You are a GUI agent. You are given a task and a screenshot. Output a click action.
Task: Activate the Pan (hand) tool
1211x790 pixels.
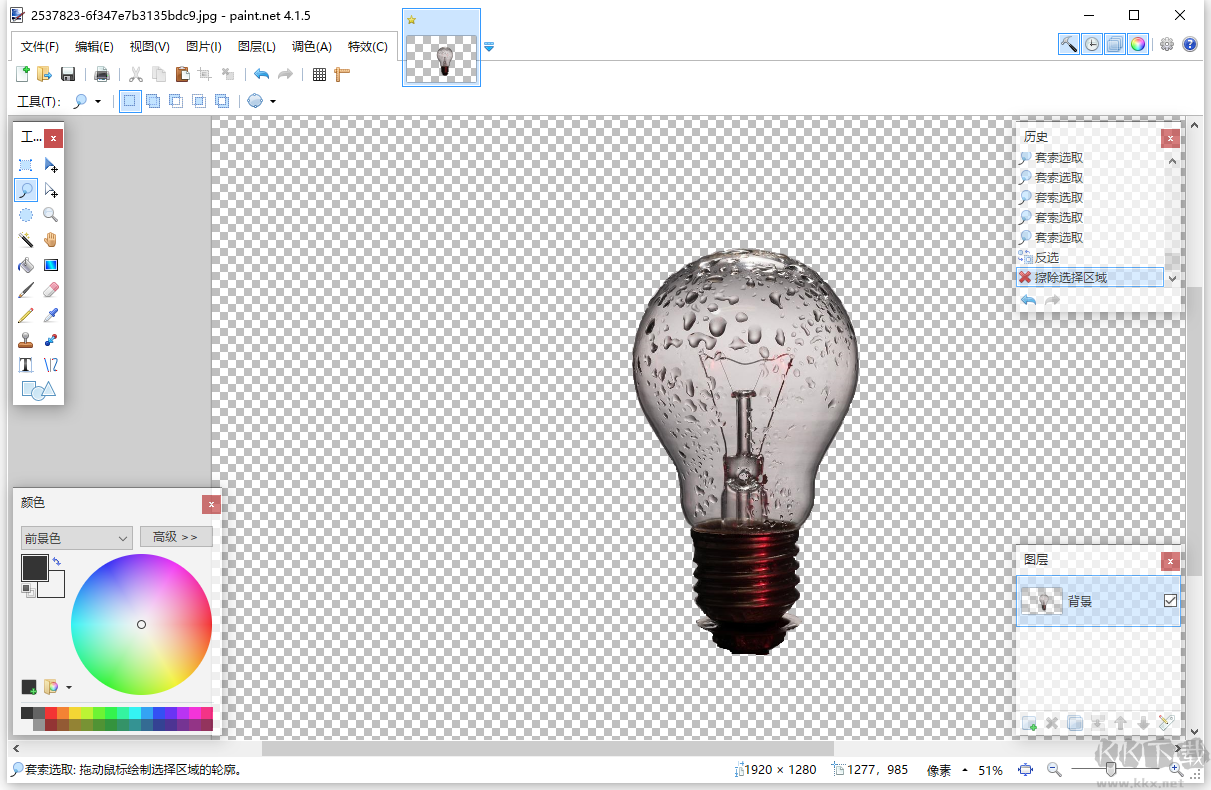(50, 239)
